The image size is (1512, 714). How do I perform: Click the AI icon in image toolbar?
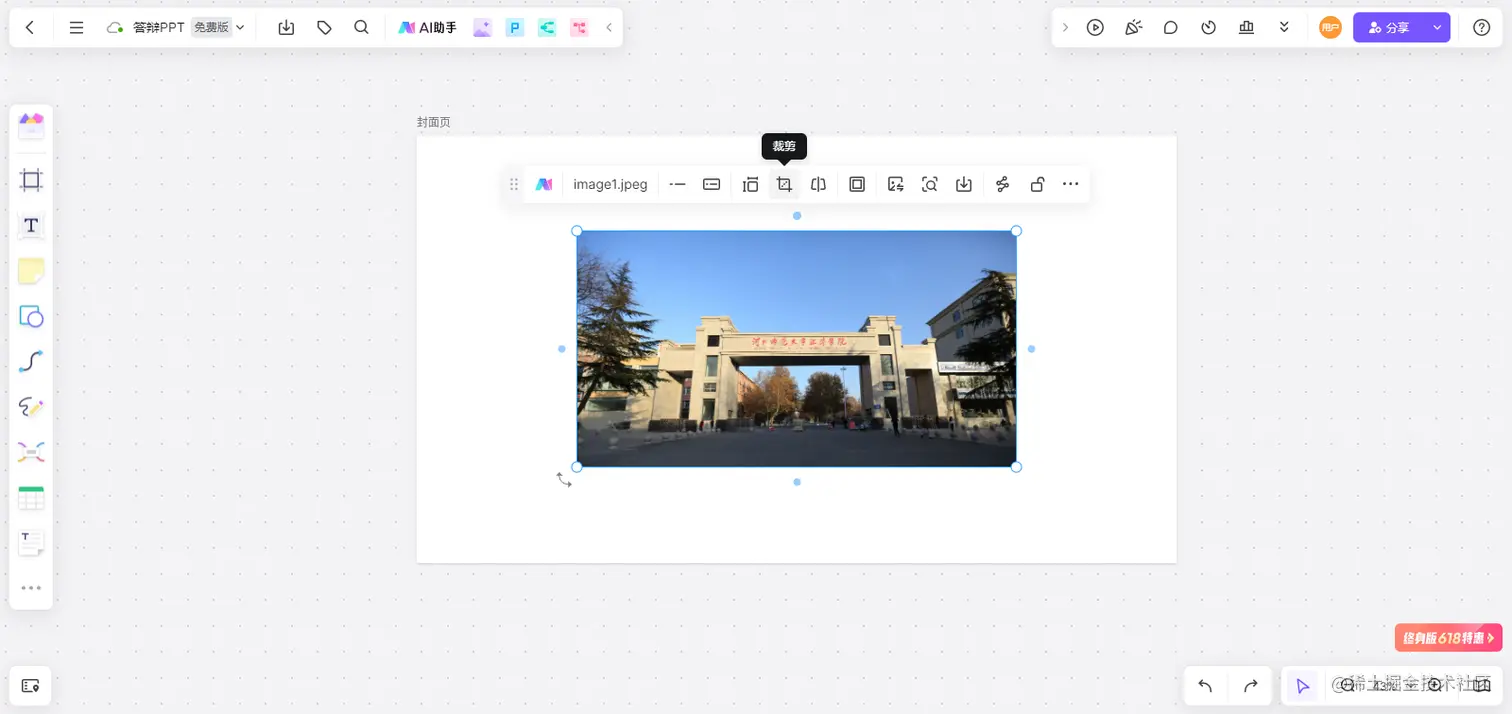(544, 184)
